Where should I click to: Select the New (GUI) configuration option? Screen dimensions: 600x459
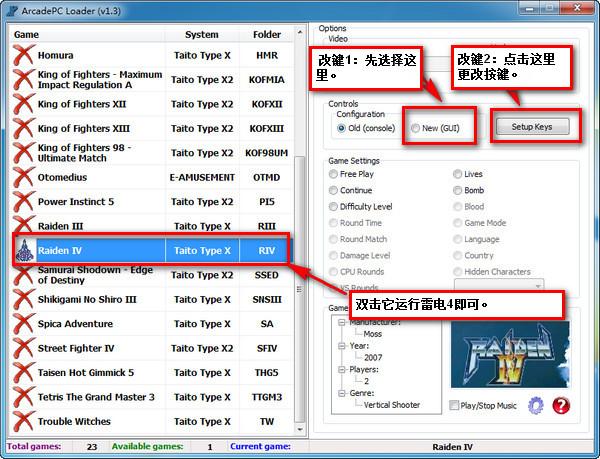[x=416, y=128]
